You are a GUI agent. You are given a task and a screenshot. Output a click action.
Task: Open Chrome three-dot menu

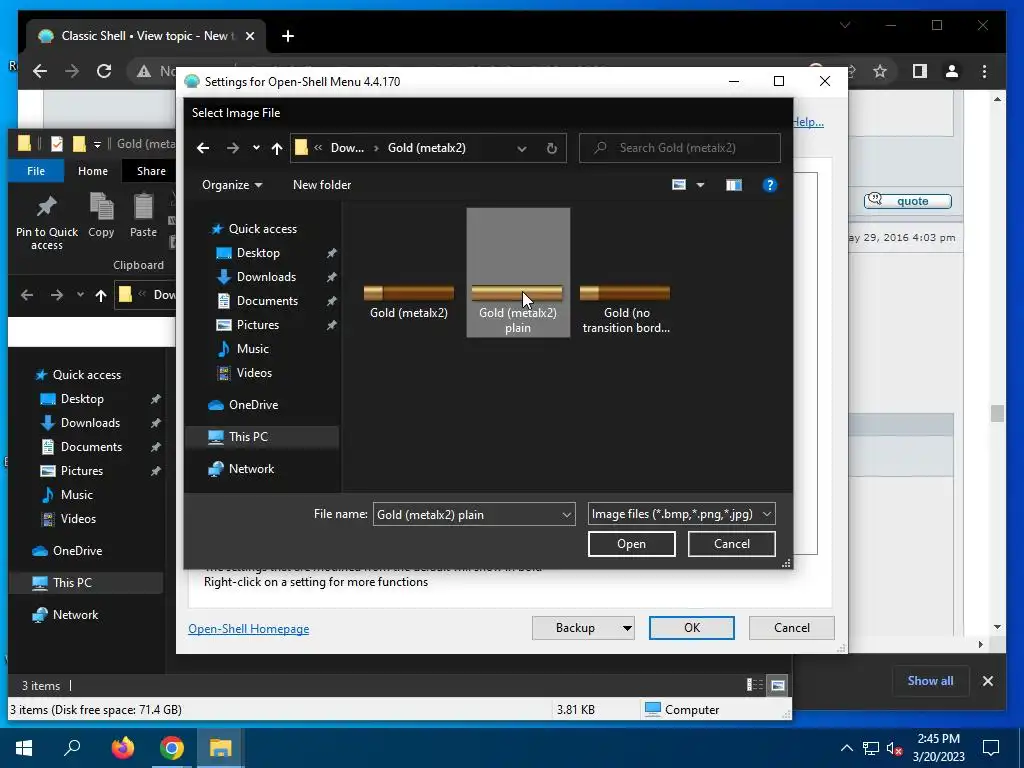(x=984, y=71)
